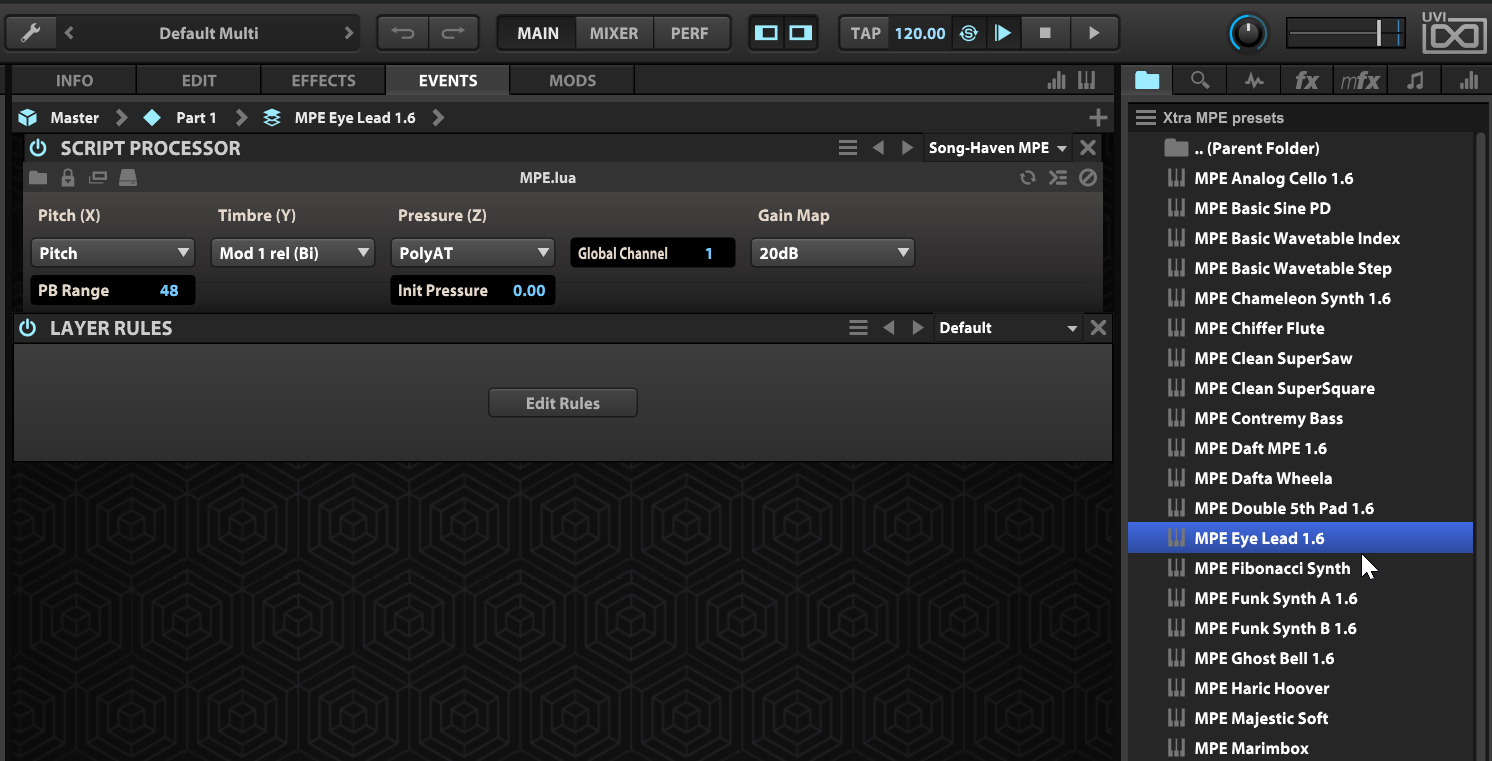Open the script editor icon
Viewport: 1492px width, 761px height.
click(x=1058, y=178)
